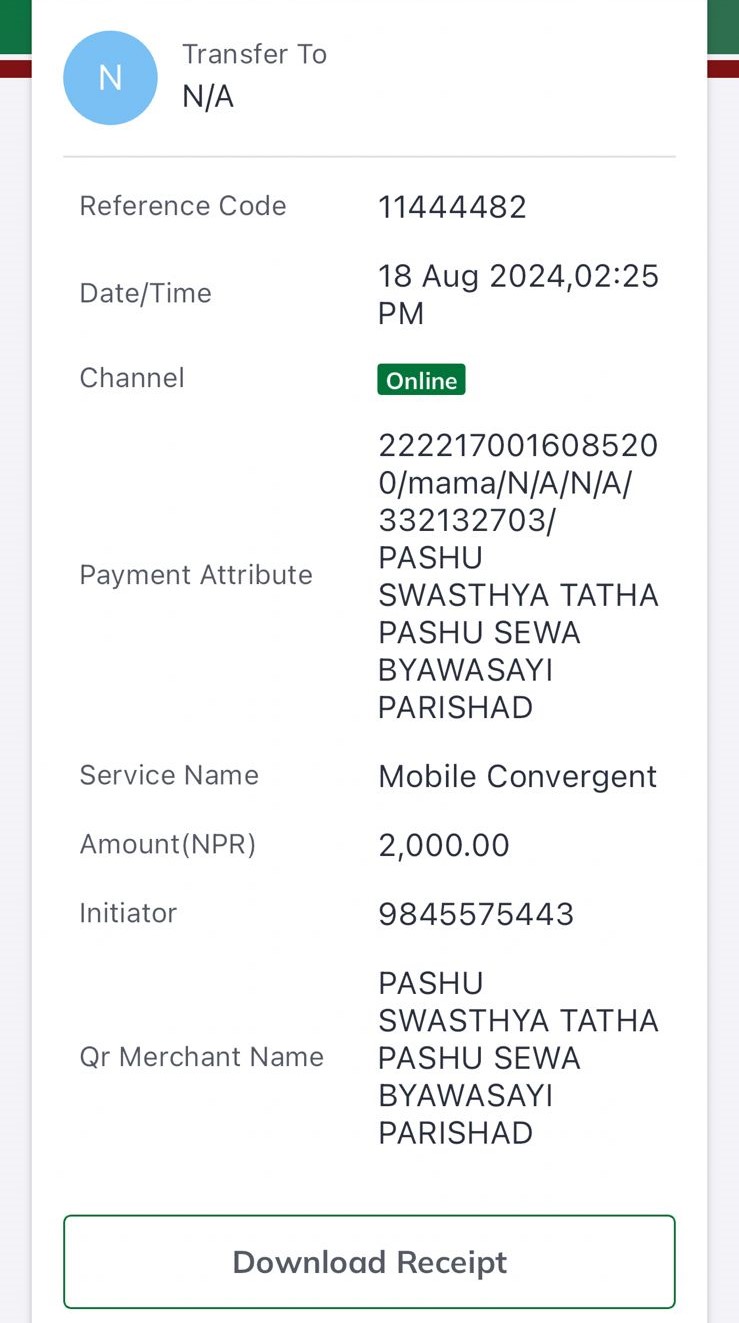Tap the Date/Time label

coord(146,294)
